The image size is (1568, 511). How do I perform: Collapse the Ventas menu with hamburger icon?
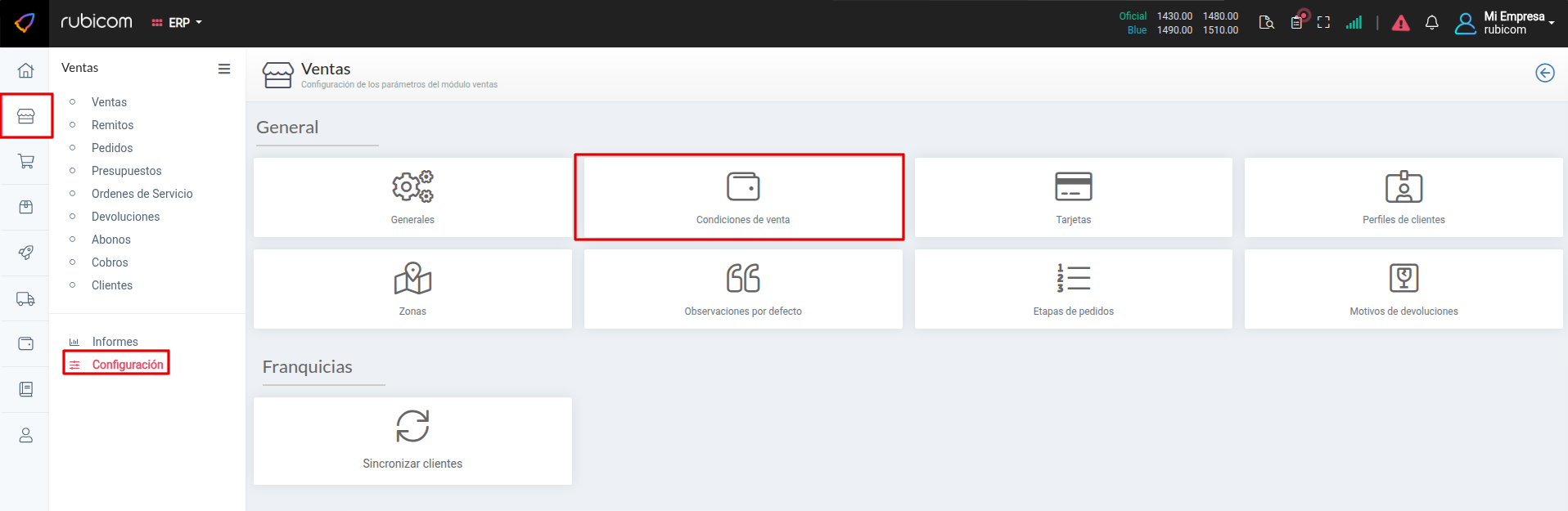pyautogui.click(x=224, y=69)
